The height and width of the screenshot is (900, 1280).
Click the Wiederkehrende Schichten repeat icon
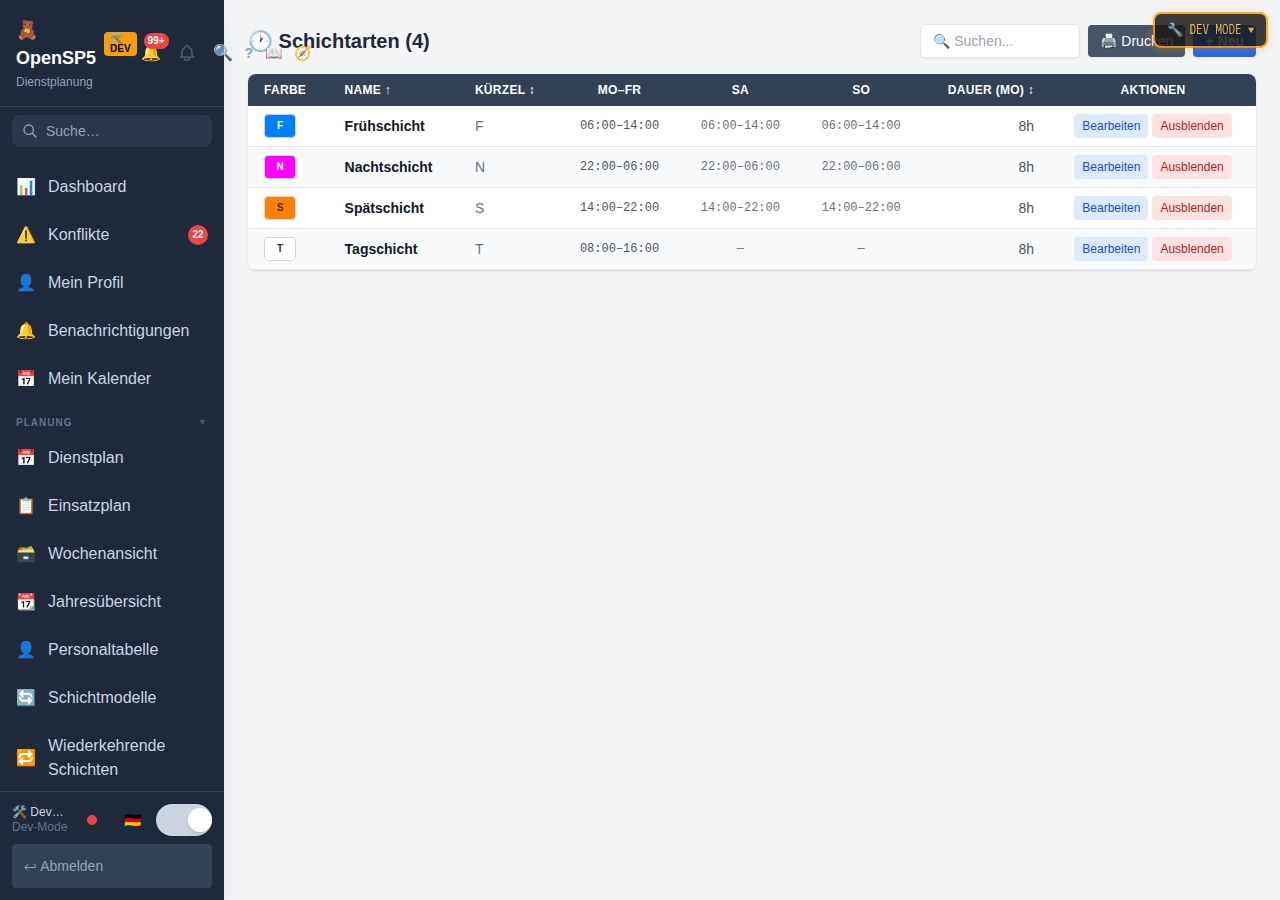pyautogui.click(x=26, y=757)
